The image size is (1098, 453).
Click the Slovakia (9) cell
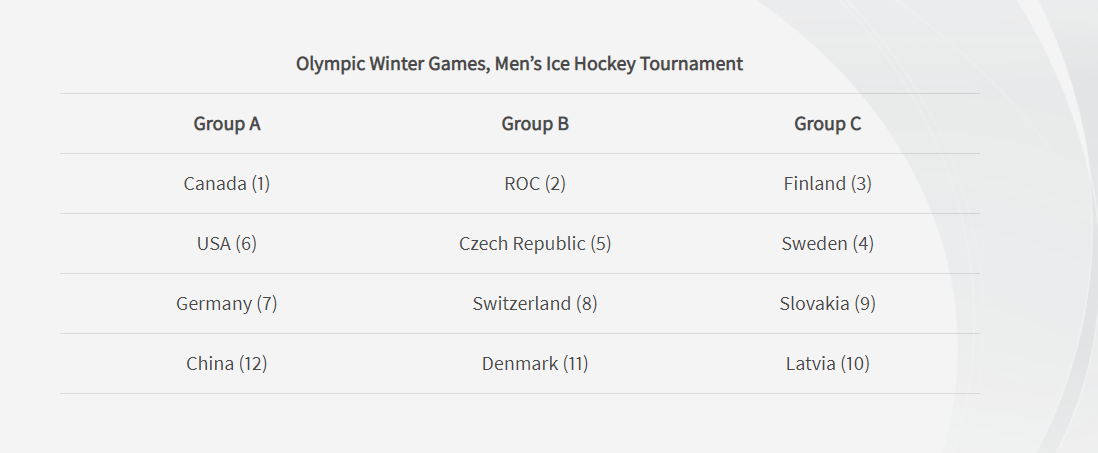tap(828, 304)
